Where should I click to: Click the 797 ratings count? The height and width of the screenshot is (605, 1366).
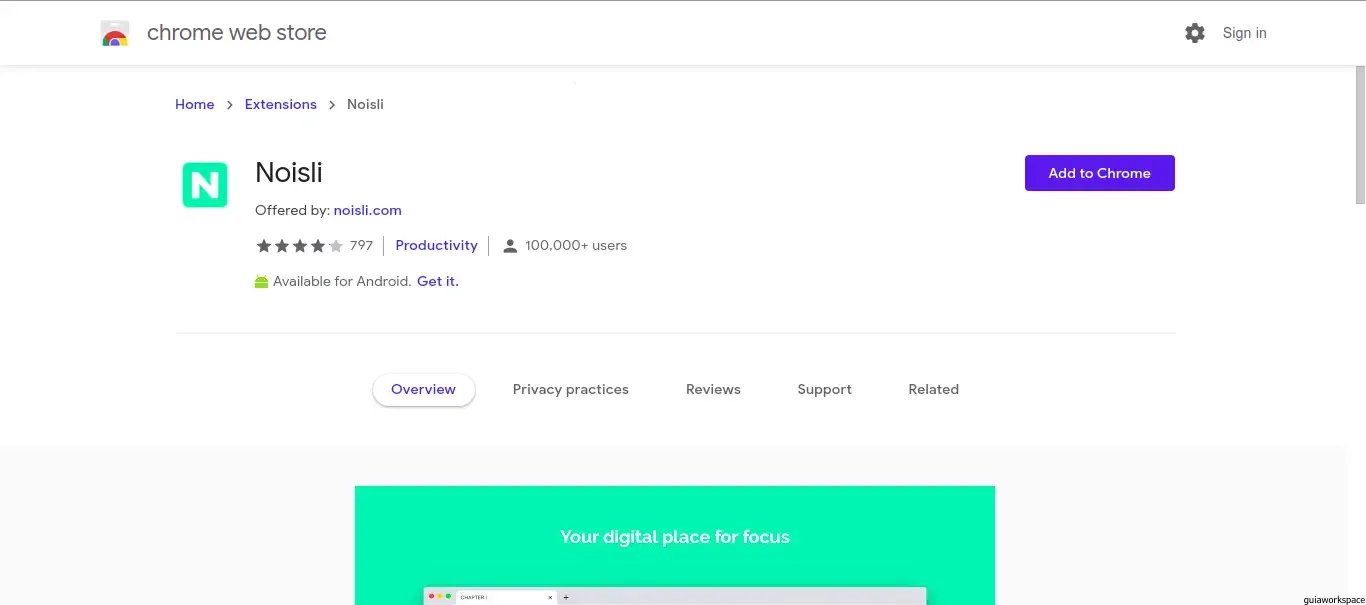[361, 245]
